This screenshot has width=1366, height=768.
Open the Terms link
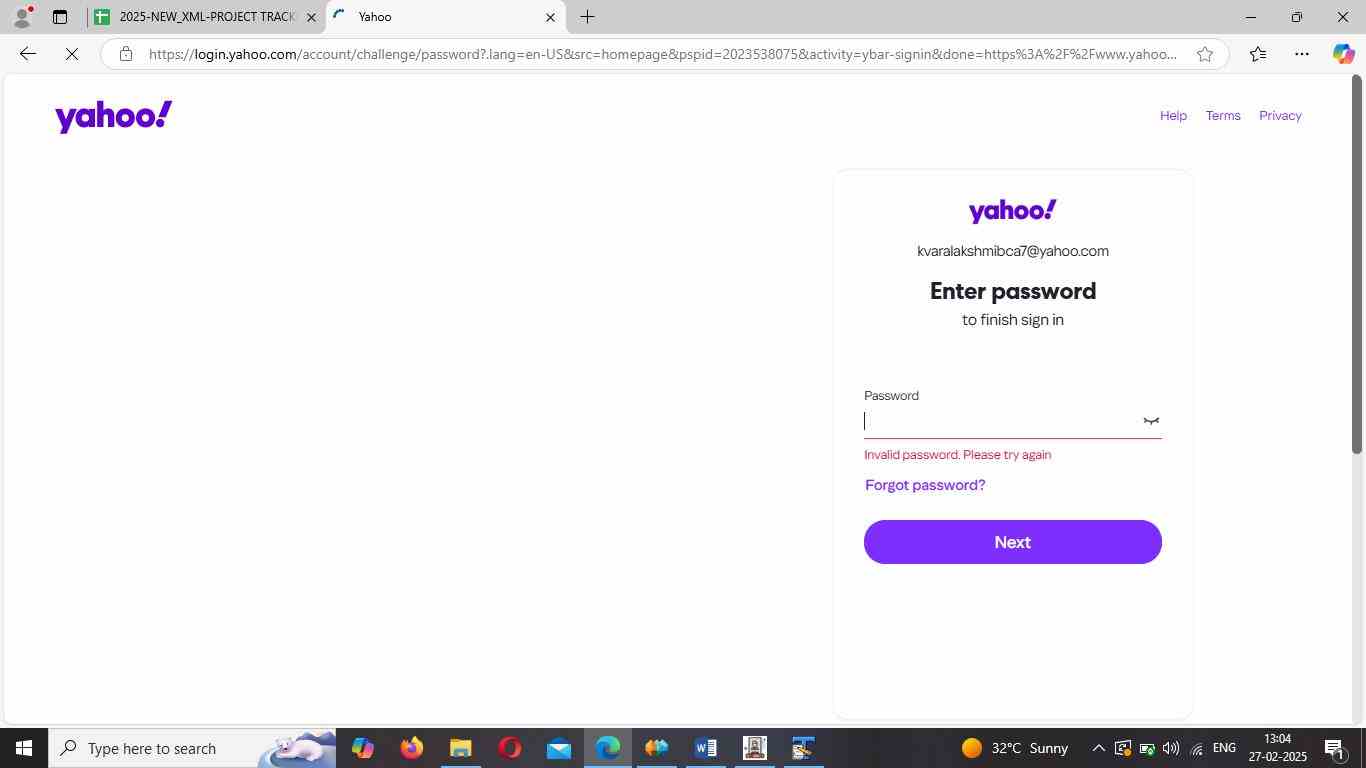coord(1223,116)
